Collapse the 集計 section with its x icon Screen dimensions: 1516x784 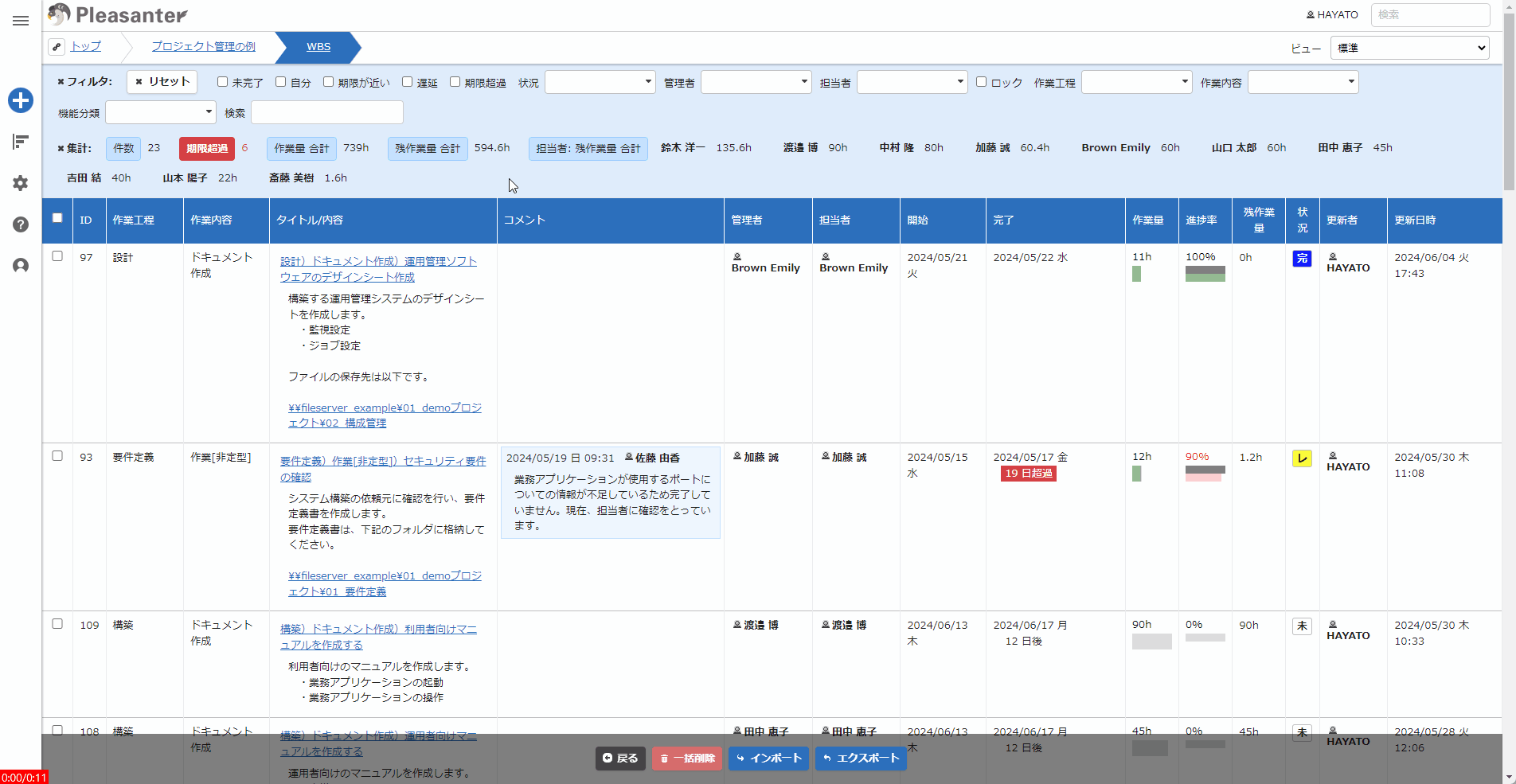pos(61,149)
